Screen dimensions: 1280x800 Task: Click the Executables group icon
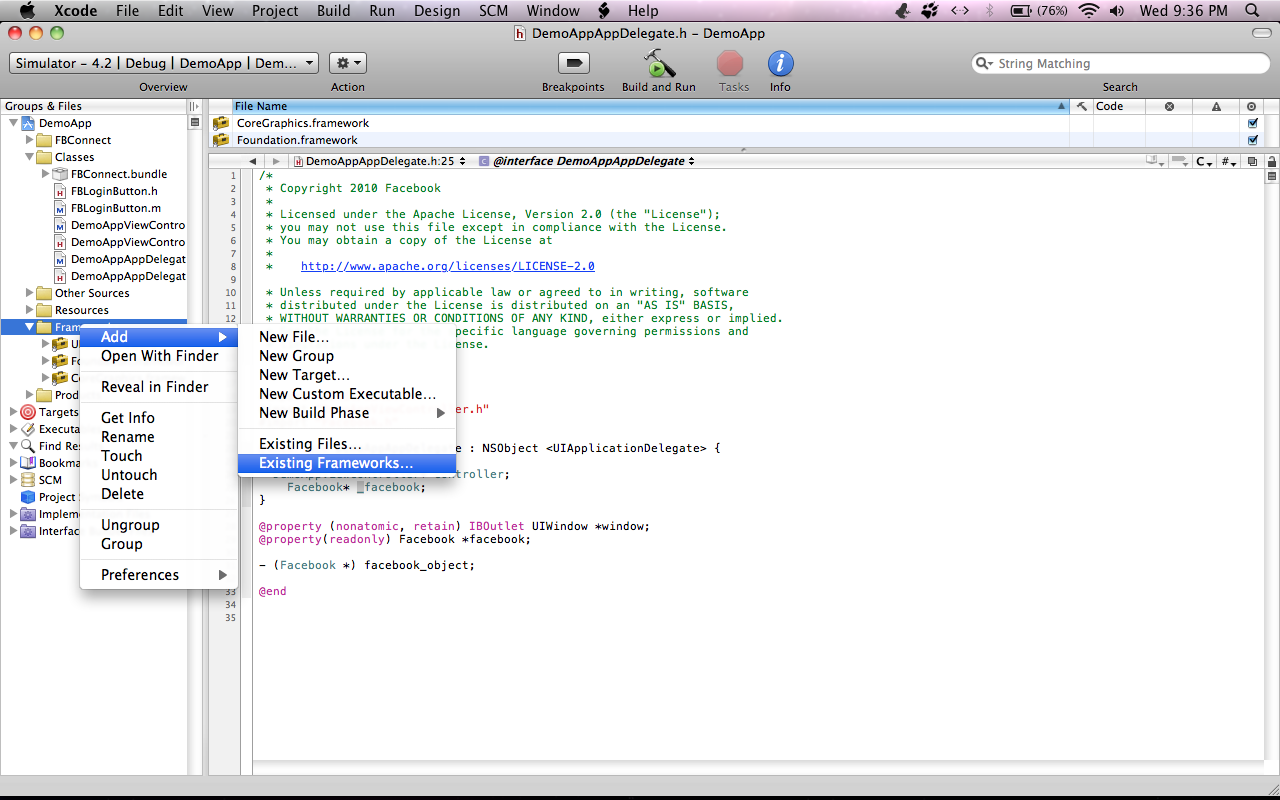click(x=28, y=429)
